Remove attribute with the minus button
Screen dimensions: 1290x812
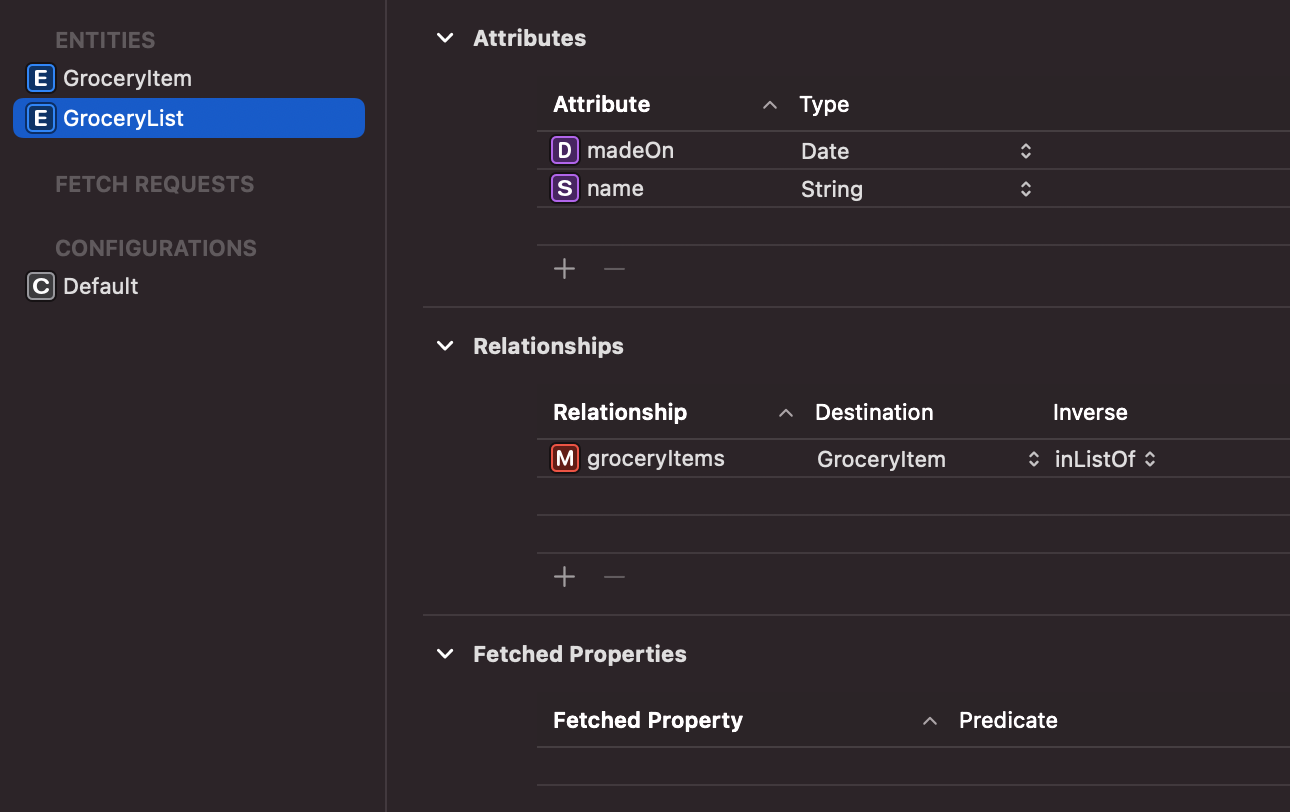[x=614, y=269]
